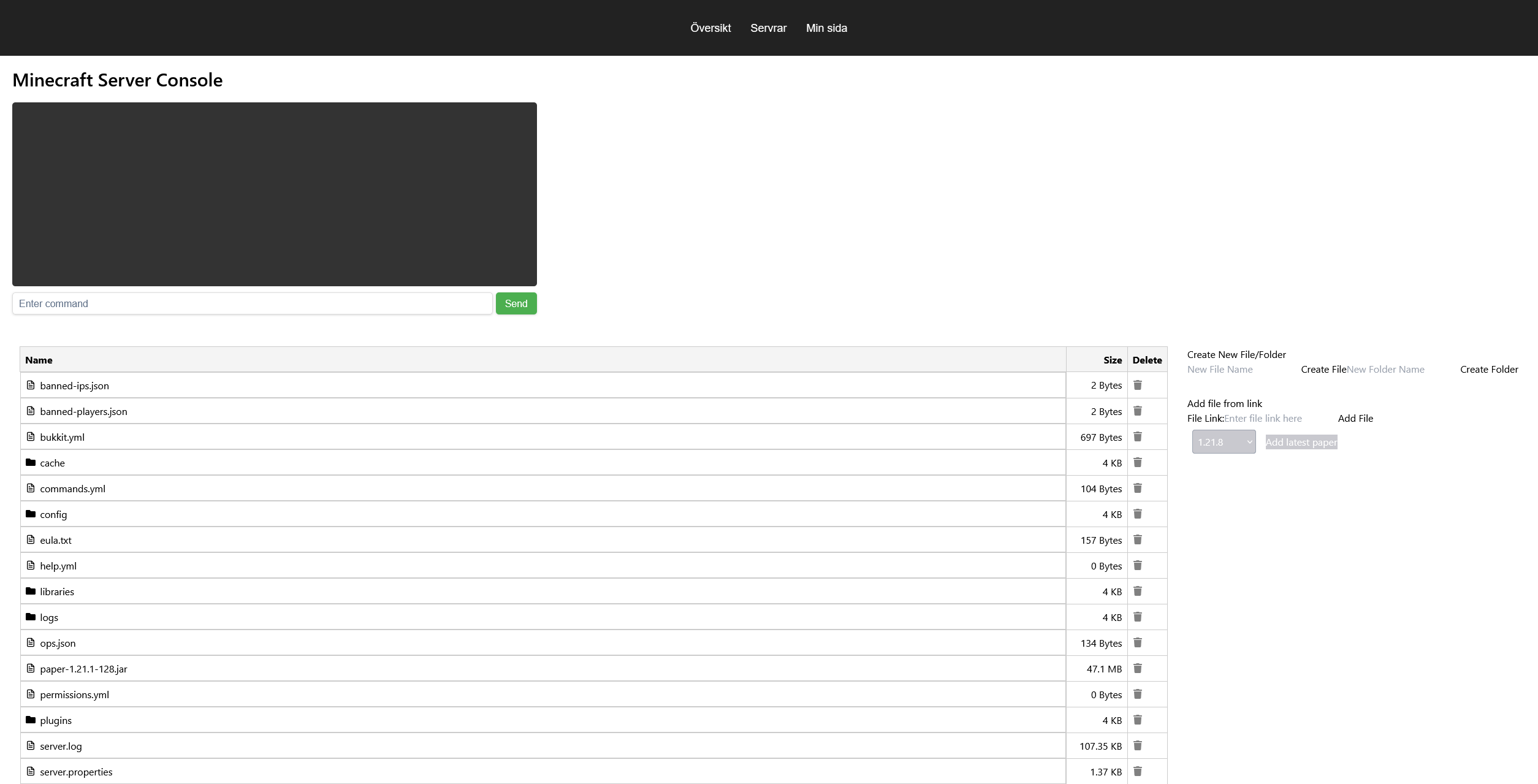Viewport: 1538px width, 784px height.
Task: Click trash icon next to server.log
Action: 1138,745
